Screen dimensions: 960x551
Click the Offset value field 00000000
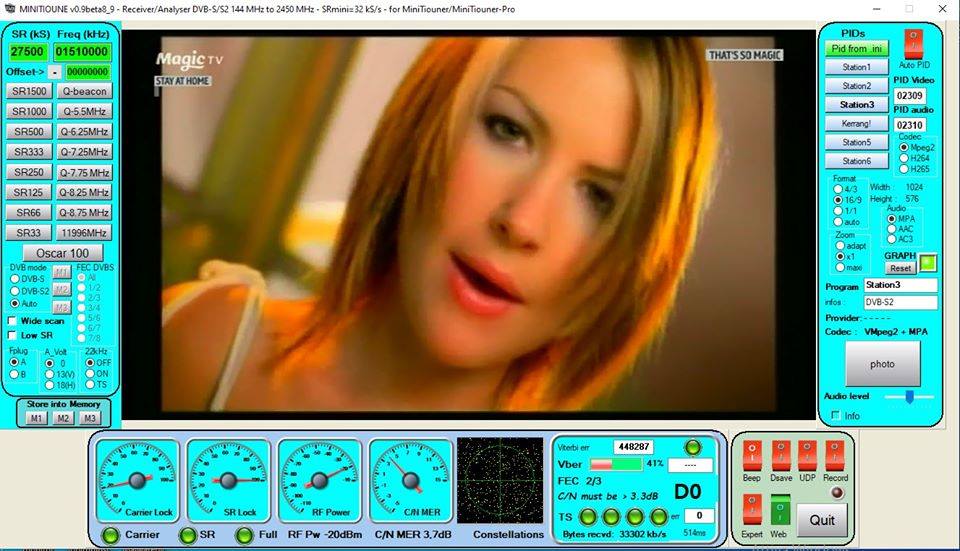pyautogui.click(x=88, y=72)
